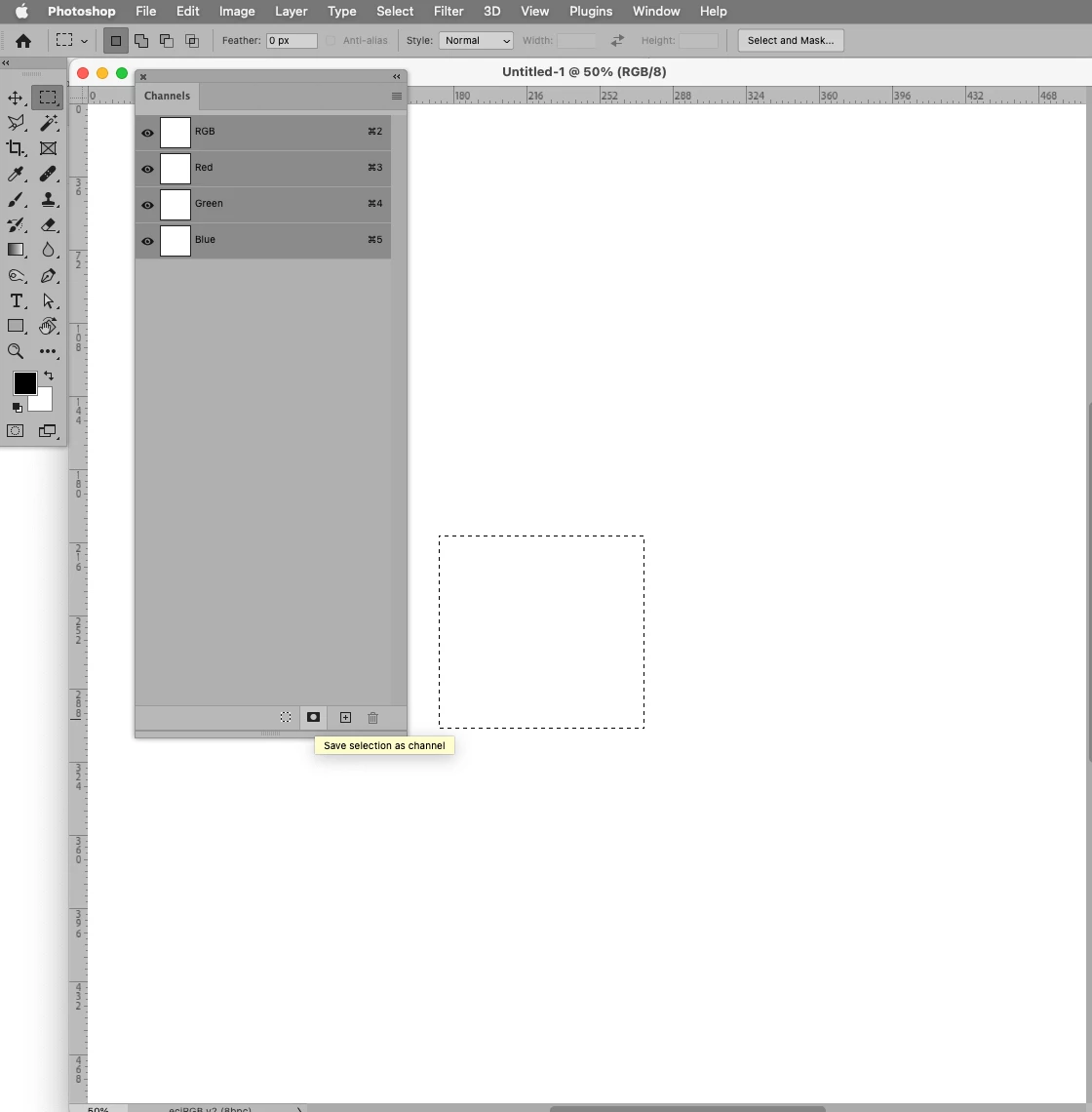Image resolution: width=1092 pixels, height=1112 pixels.
Task: Open the Help menu
Action: pos(714,12)
